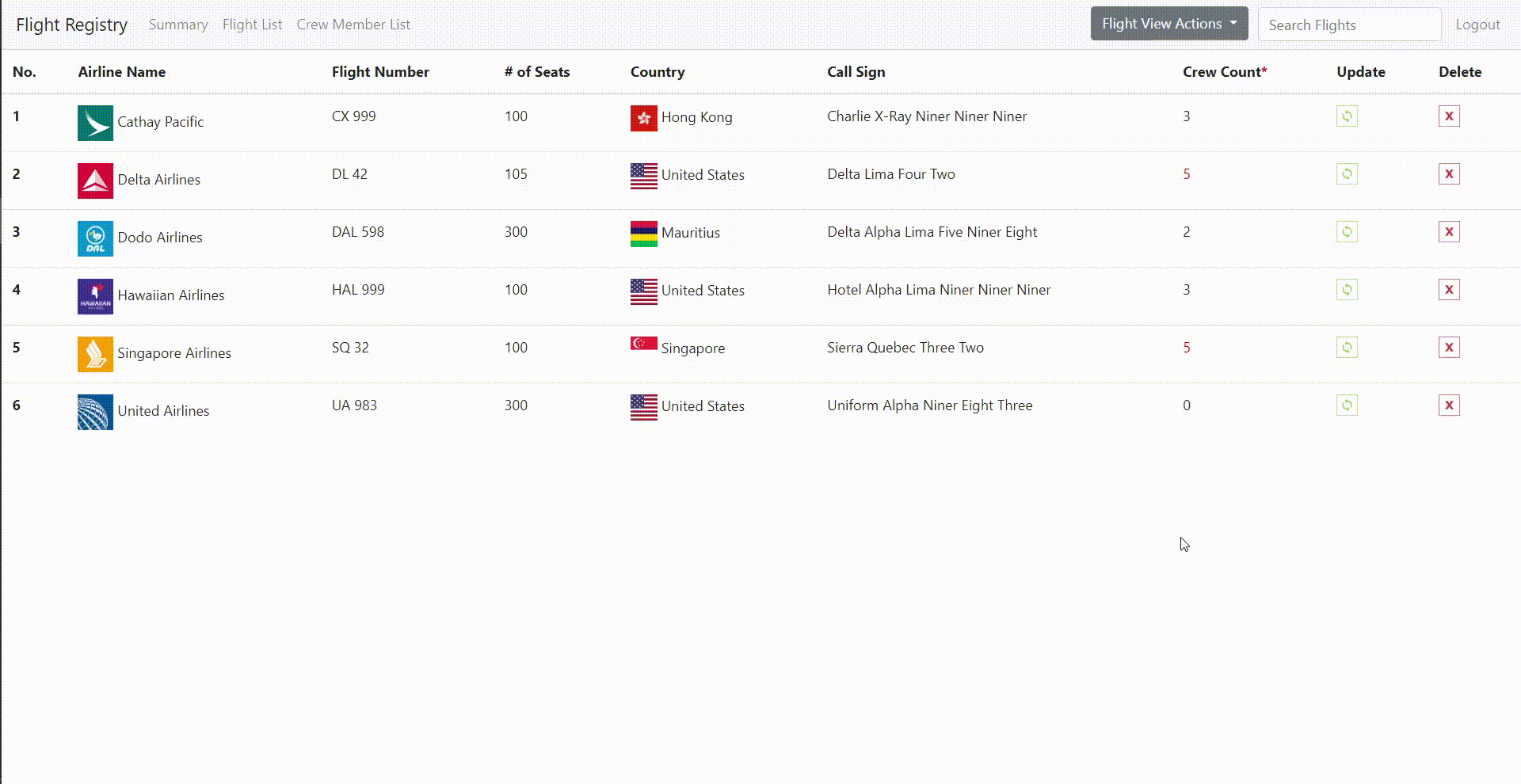Click the update icon for Cathay Pacific

point(1348,116)
